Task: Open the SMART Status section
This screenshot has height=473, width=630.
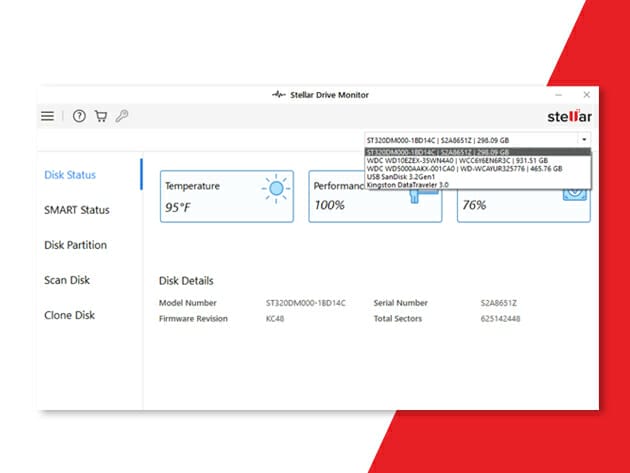Action: tap(77, 210)
